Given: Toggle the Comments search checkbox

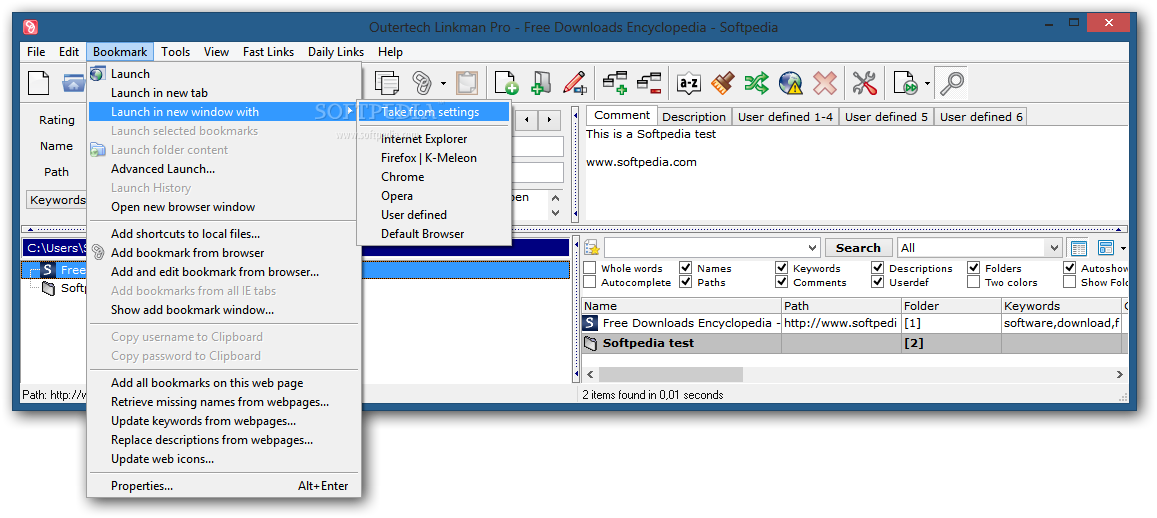Looking at the screenshot, I should tap(781, 282).
